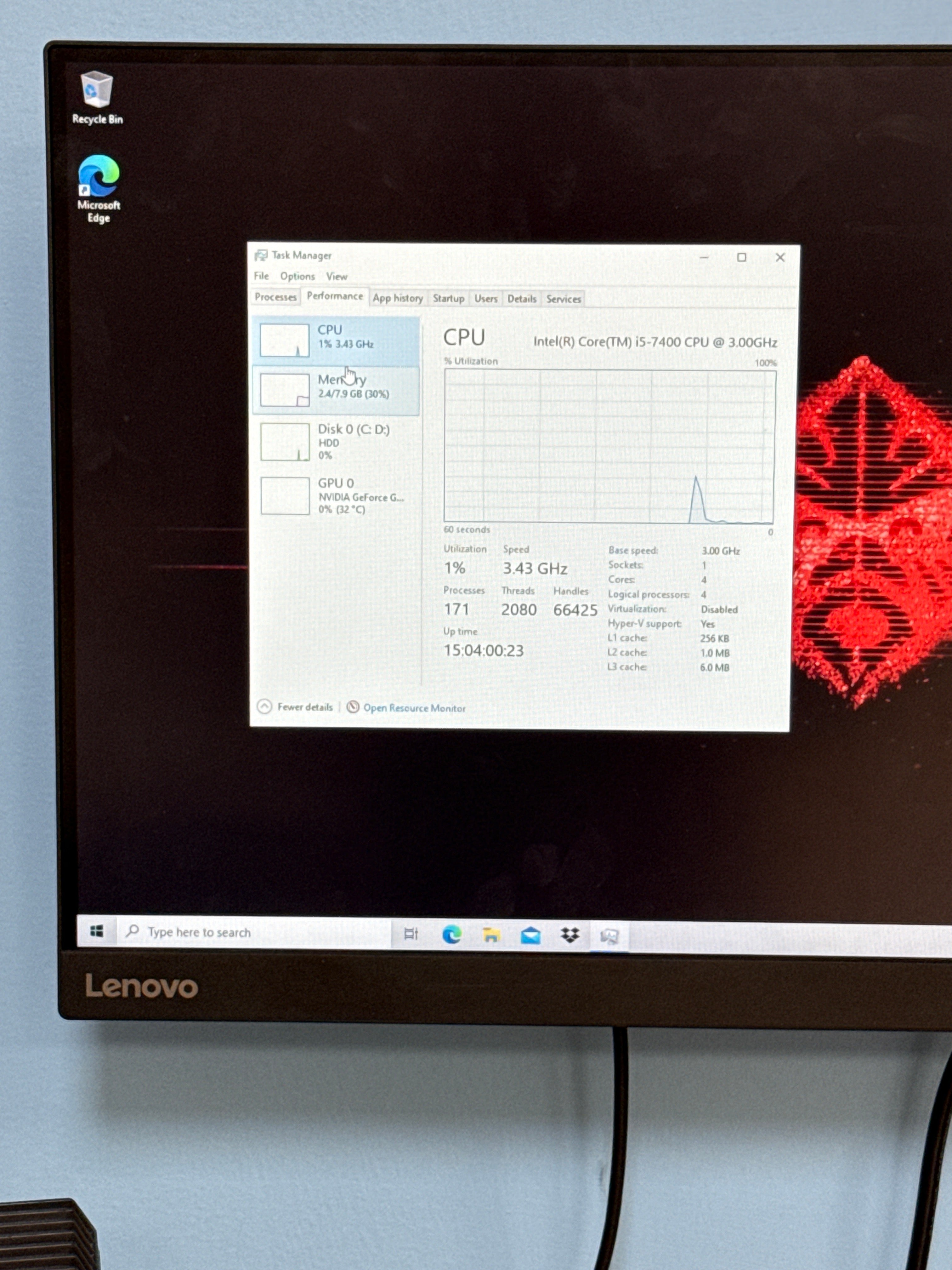952x1270 pixels.
Task: Click the Task View taskbar icon
Action: 411,934
